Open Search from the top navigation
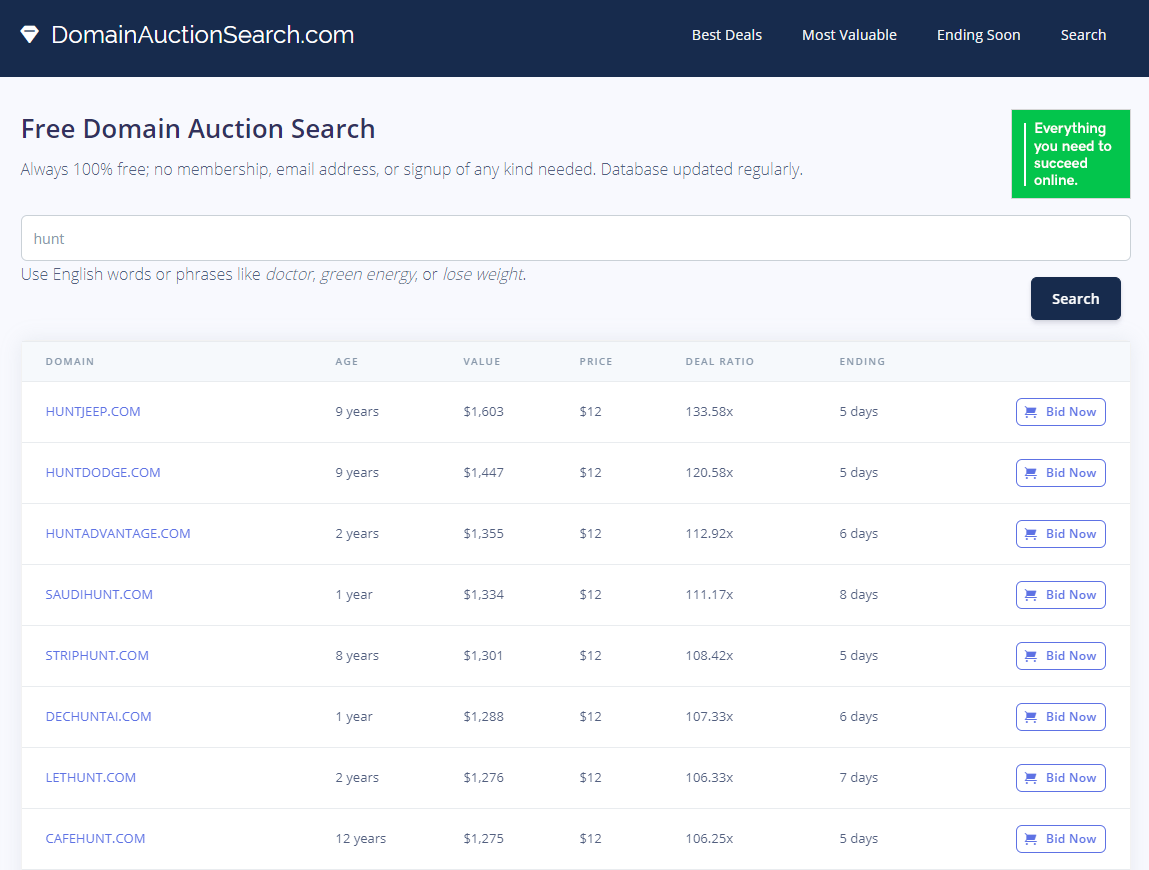1149x870 pixels. 1083,35
